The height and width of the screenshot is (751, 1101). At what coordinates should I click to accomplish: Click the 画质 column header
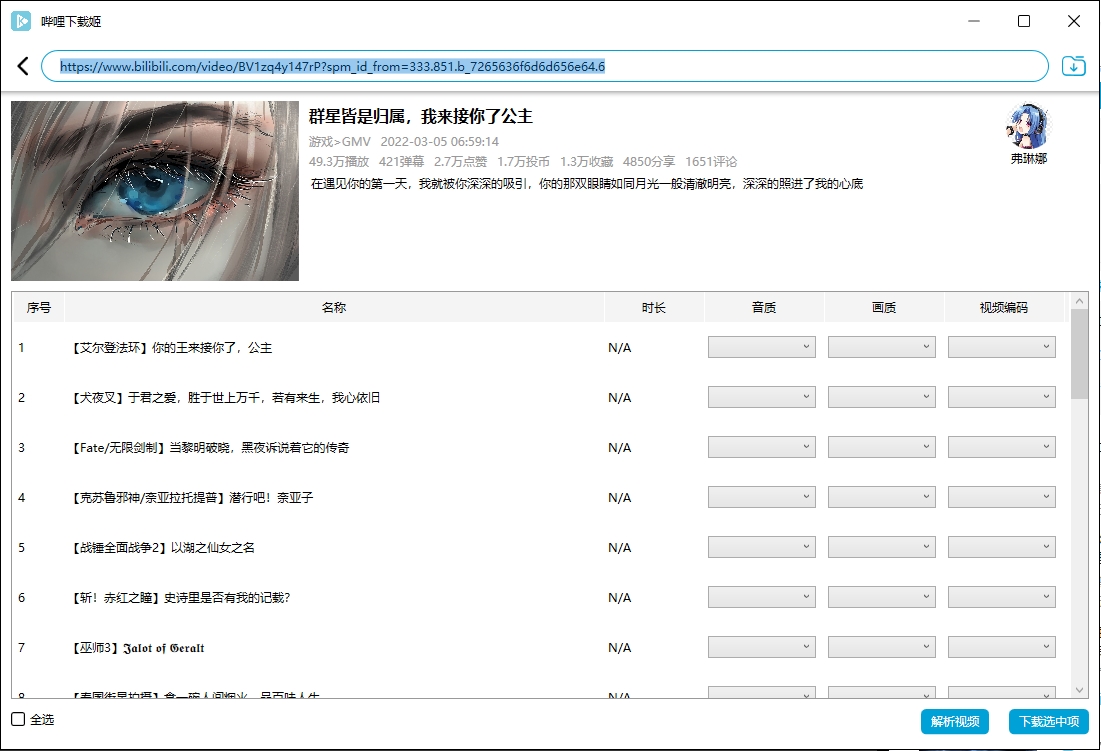[x=884, y=307]
